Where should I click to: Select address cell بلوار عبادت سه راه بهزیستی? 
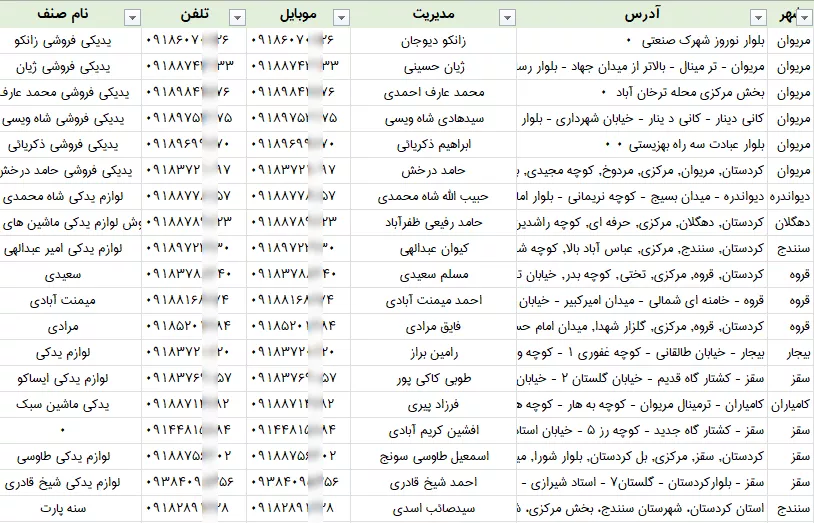pos(642,144)
